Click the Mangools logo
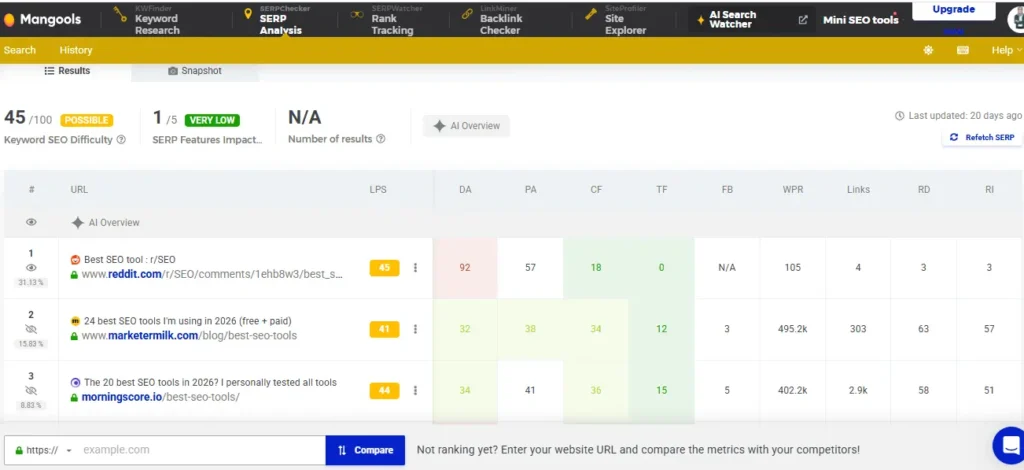Image resolution: width=1024 pixels, height=470 pixels. [42, 20]
